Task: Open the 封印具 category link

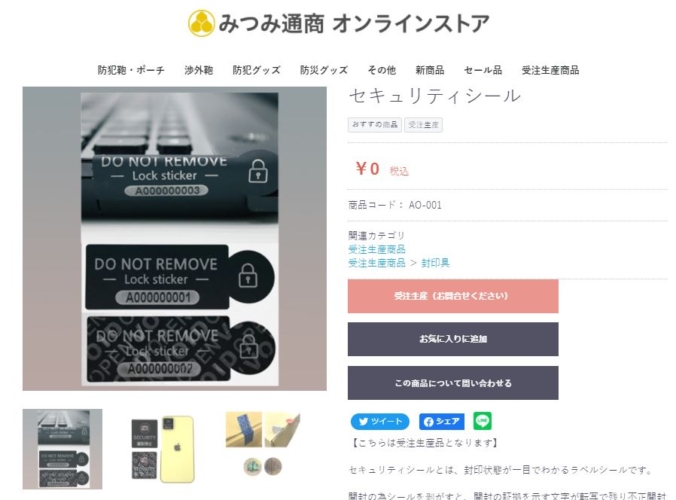Action: click(x=435, y=263)
